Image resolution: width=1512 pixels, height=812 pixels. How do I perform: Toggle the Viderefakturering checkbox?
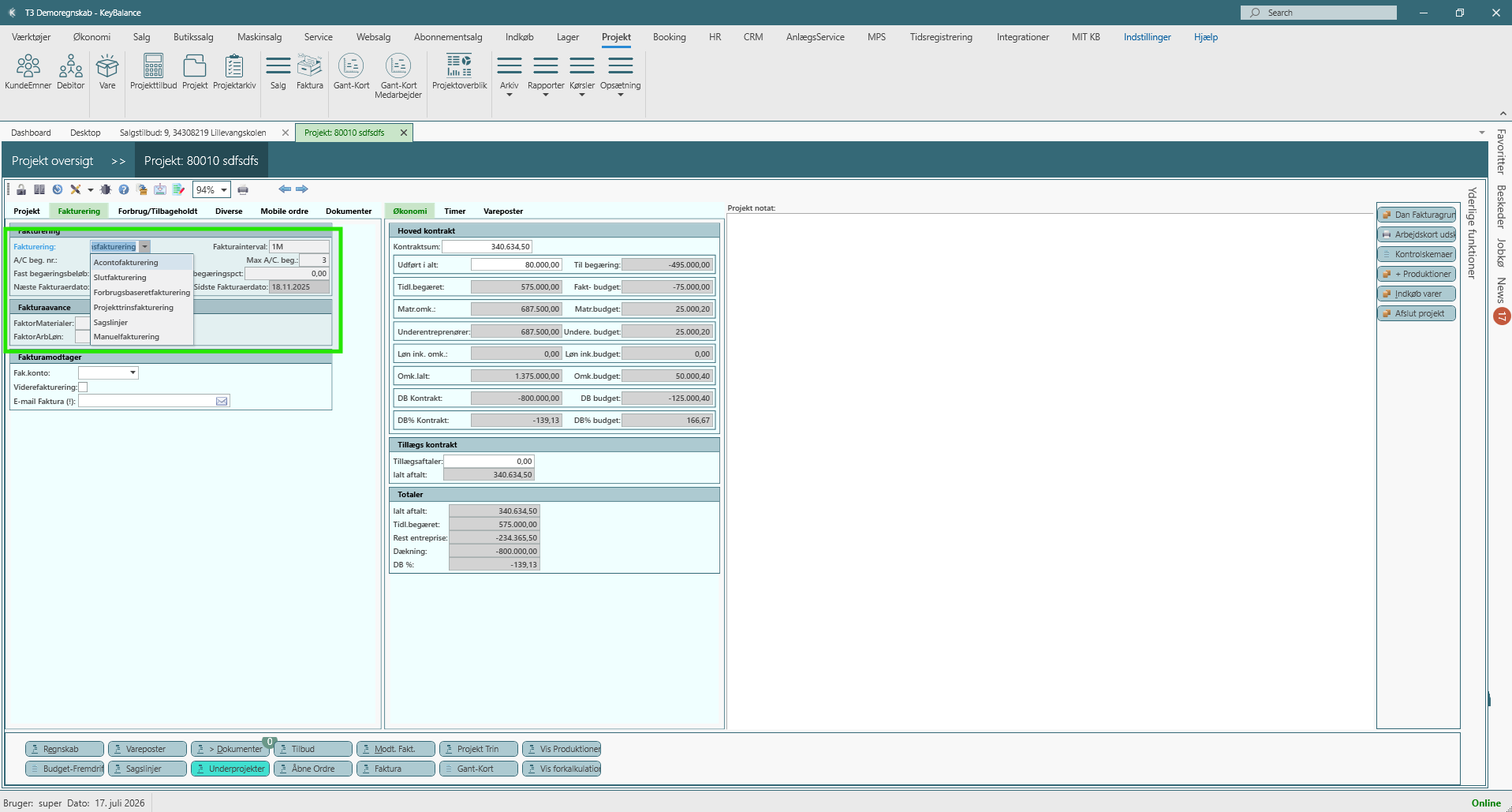pos(83,387)
